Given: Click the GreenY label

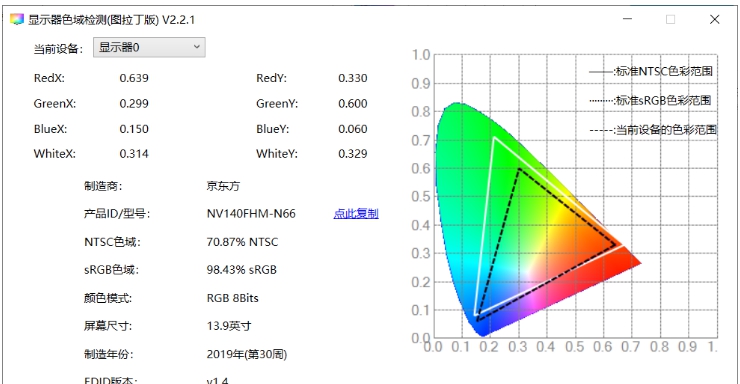Looking at the screenshot, I should [277, 104].
